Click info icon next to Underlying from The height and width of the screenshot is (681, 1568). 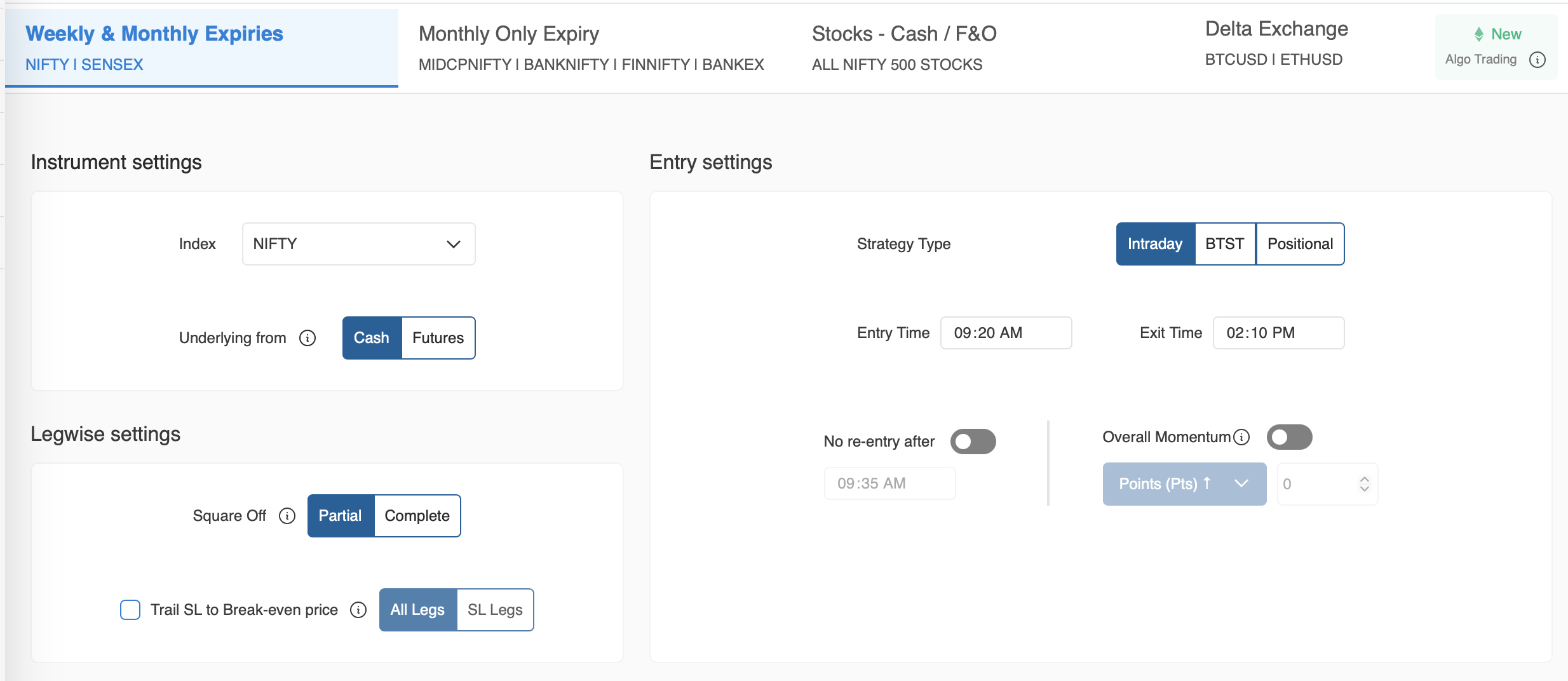(308, 338)
